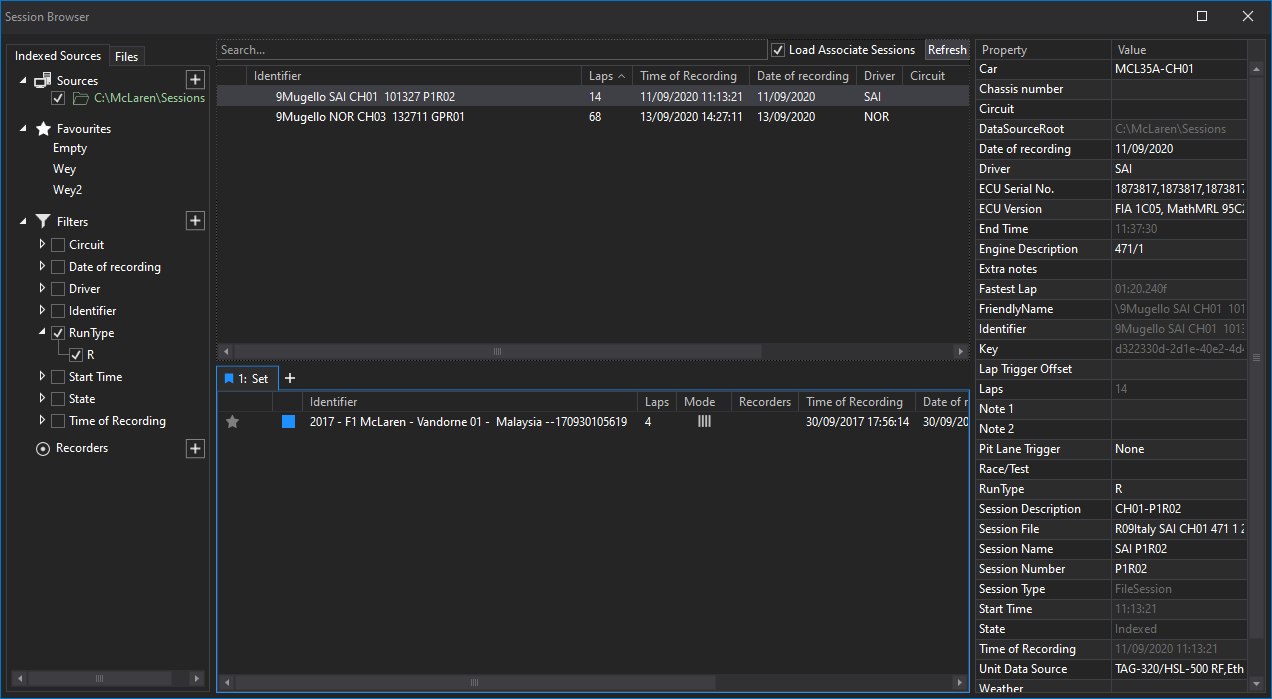Viewport: 1272px width, 699px height.
Task: Collapse the Favourites section
Action: (21, 128)
